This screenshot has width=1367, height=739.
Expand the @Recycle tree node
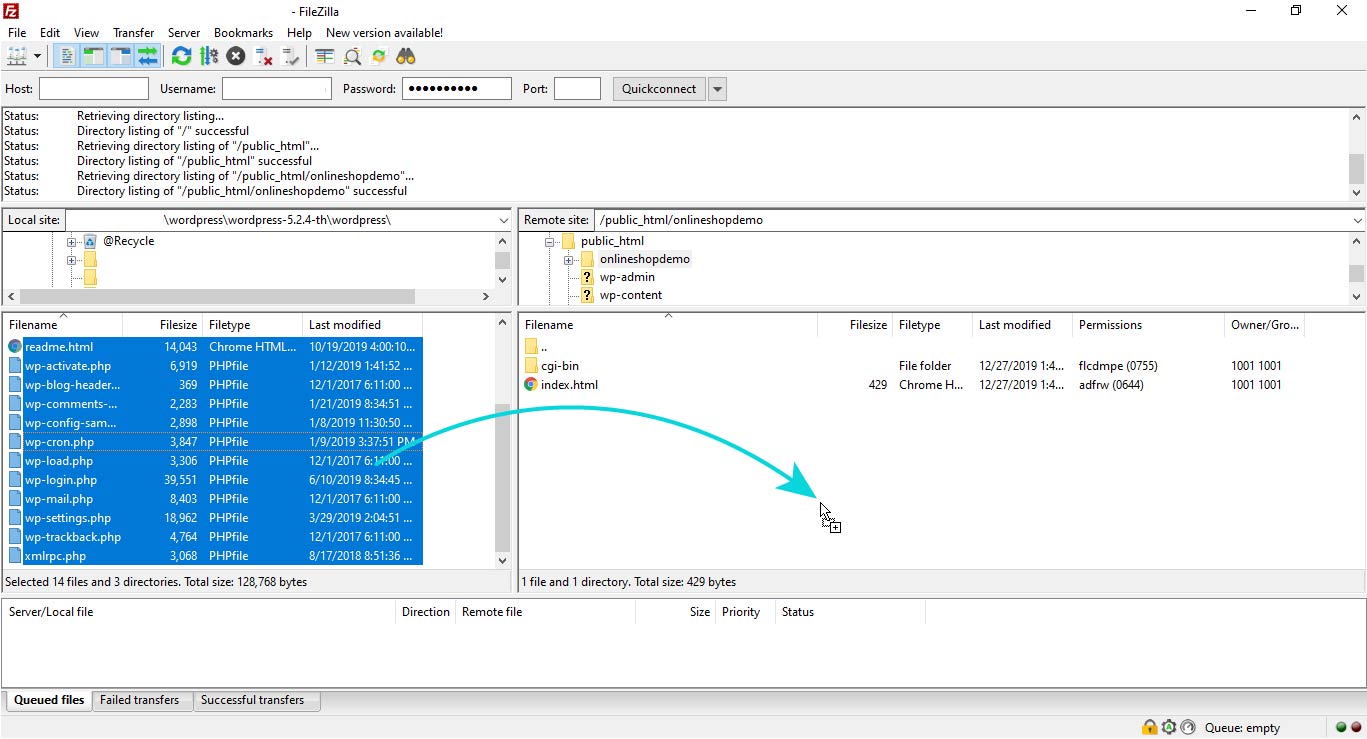coord(72,242)
